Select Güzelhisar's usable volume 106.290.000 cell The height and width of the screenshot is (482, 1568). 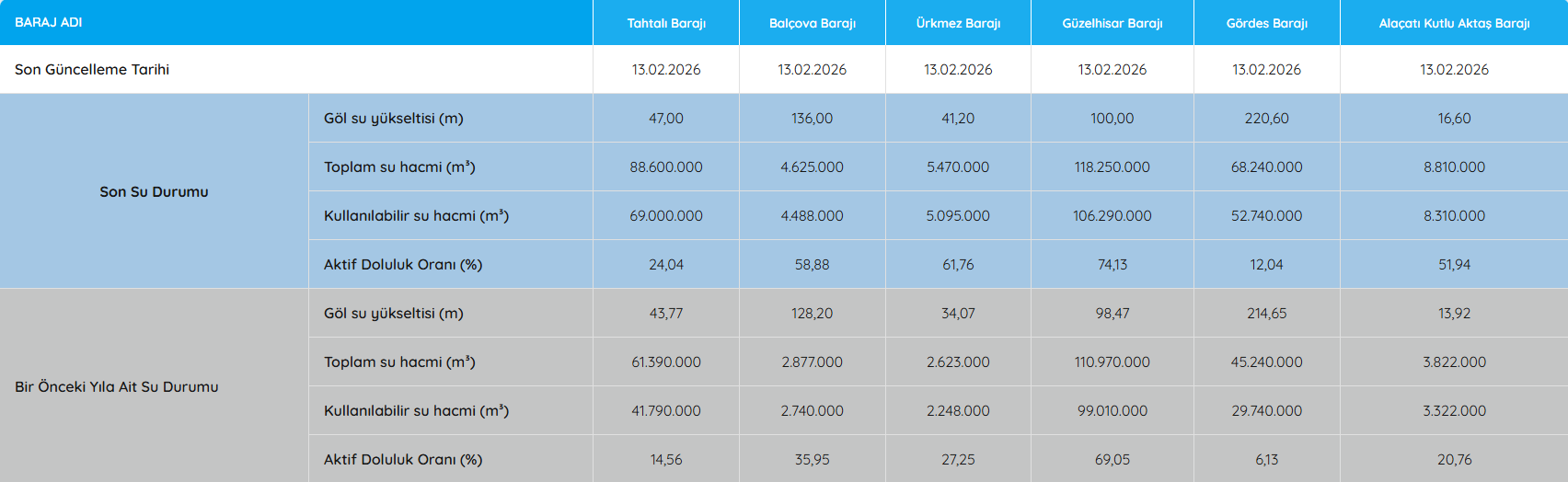point(1112,216)
